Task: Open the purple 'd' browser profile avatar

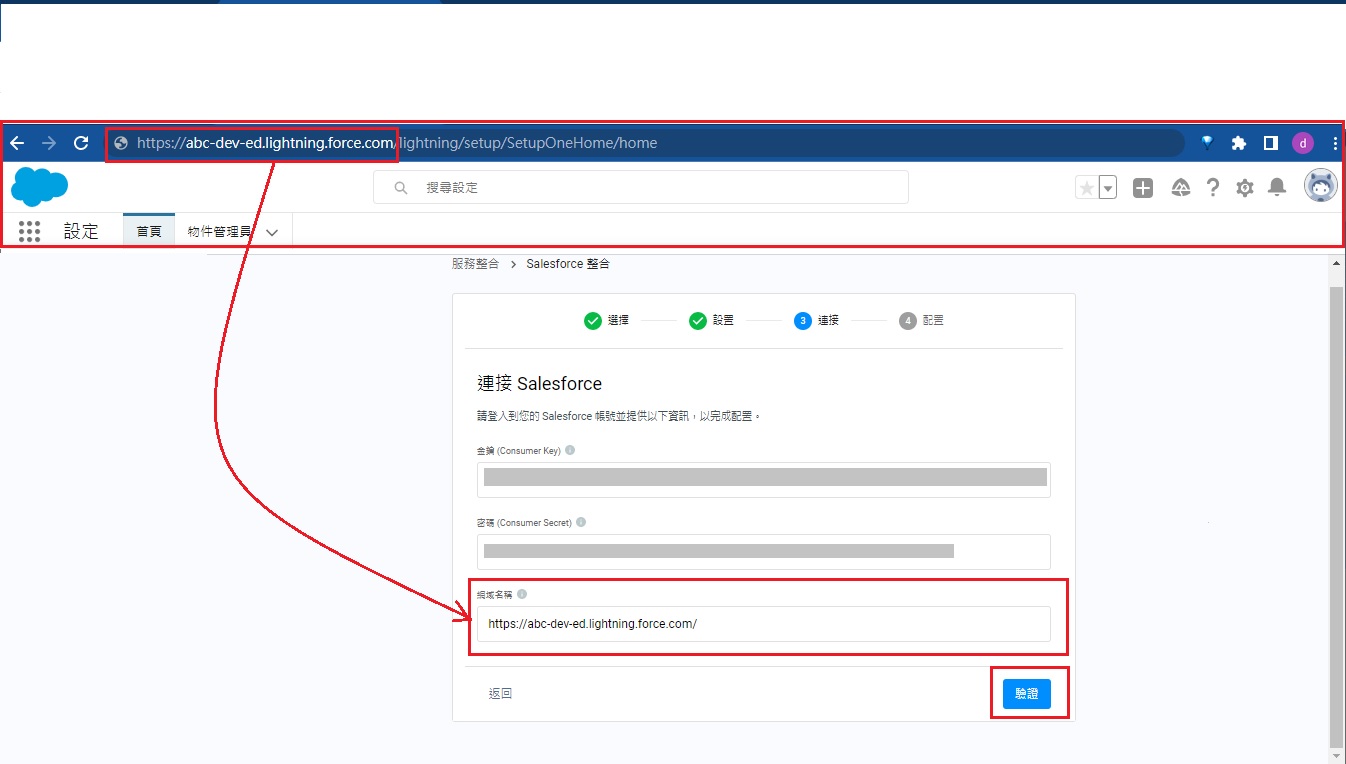Action: click(1303, 143)
